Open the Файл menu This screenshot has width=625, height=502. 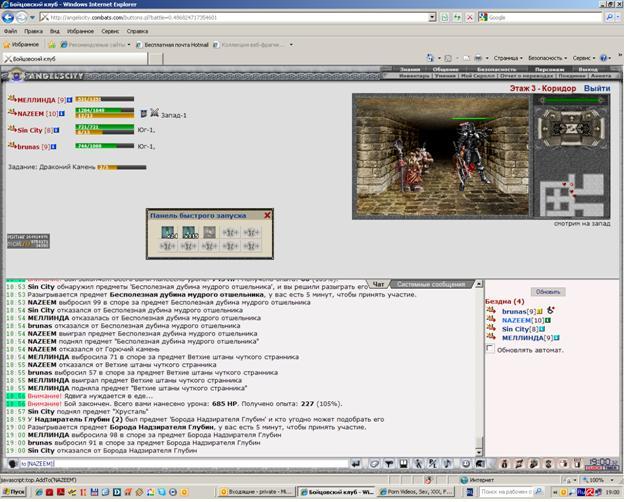pos(10,31)
